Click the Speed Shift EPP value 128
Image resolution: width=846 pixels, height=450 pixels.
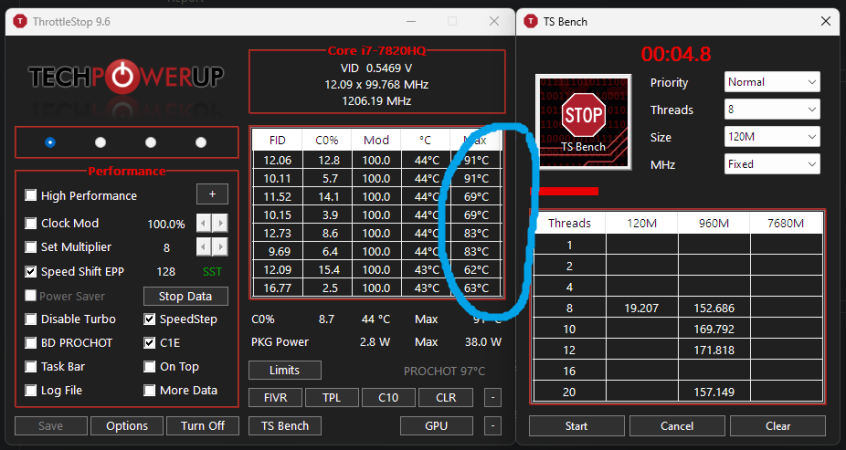click(x=166, y=271)
